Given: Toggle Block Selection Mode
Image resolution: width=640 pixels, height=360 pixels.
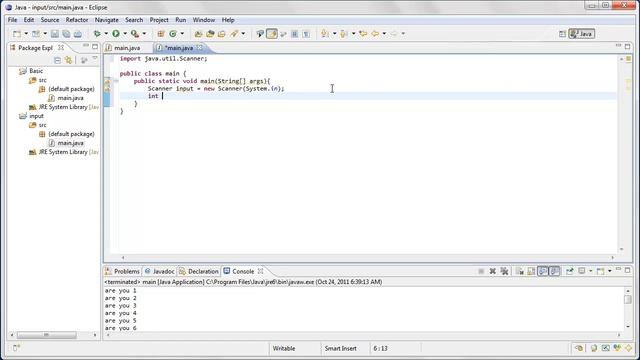Looking at the screenshot, I should tap(295, 34).
